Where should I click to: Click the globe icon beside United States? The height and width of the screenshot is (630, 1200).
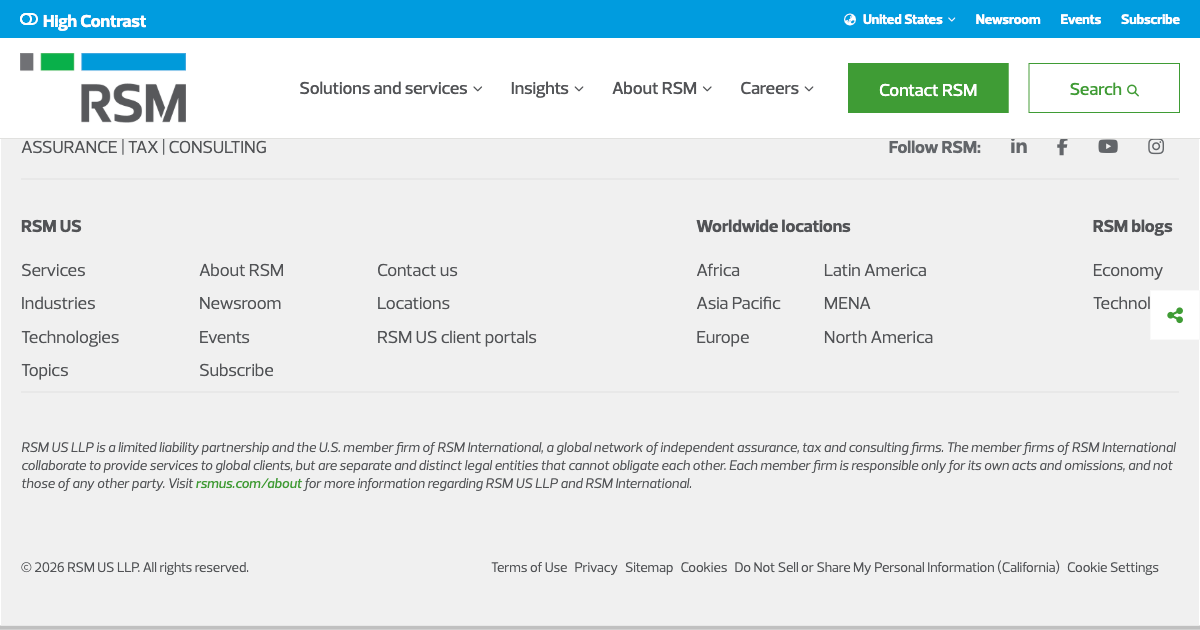pyautogui.click(x=850, y=19)
